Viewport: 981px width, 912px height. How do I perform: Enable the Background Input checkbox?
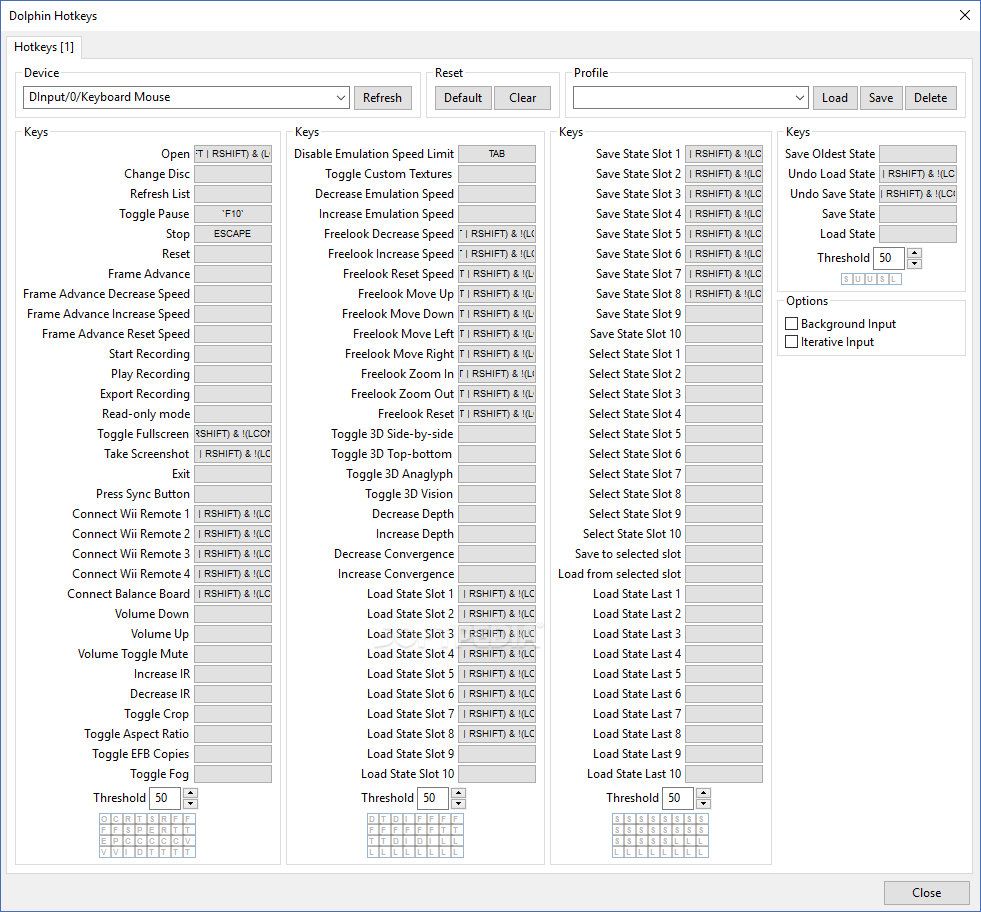pyautogui.click(x=791, y=323)
